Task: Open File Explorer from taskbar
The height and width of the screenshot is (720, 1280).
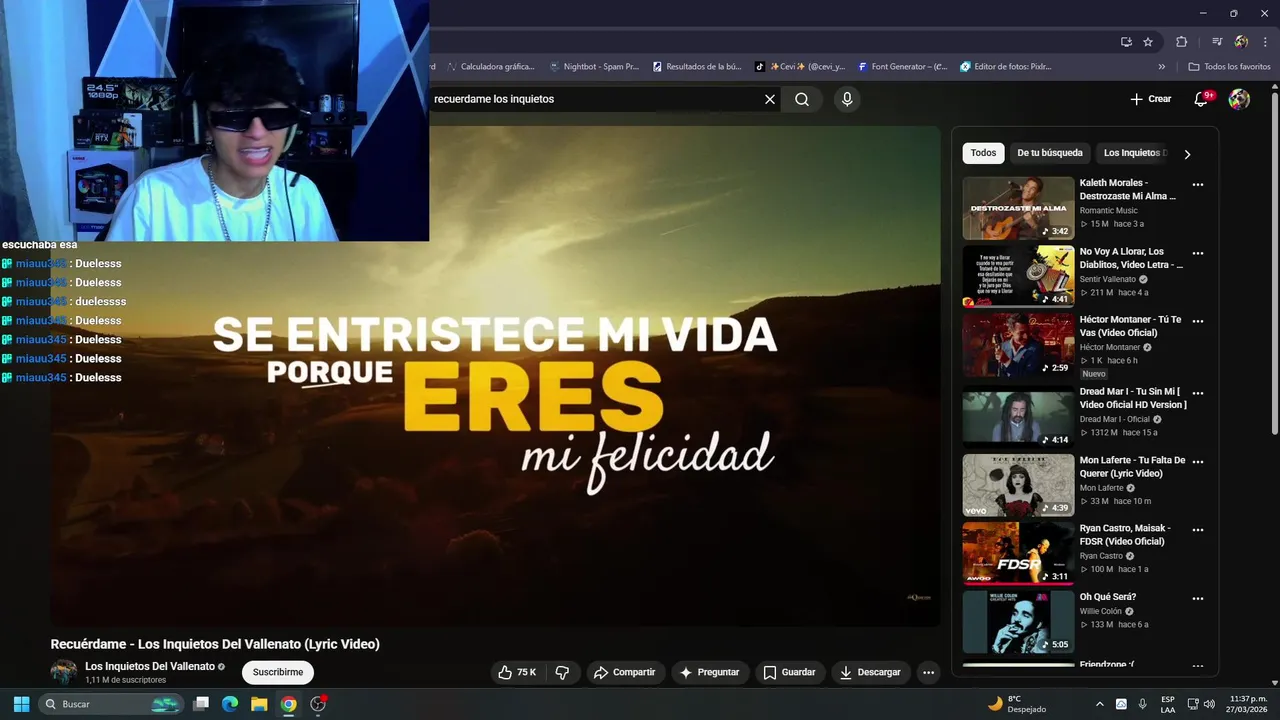Action: tap(259, 704)
